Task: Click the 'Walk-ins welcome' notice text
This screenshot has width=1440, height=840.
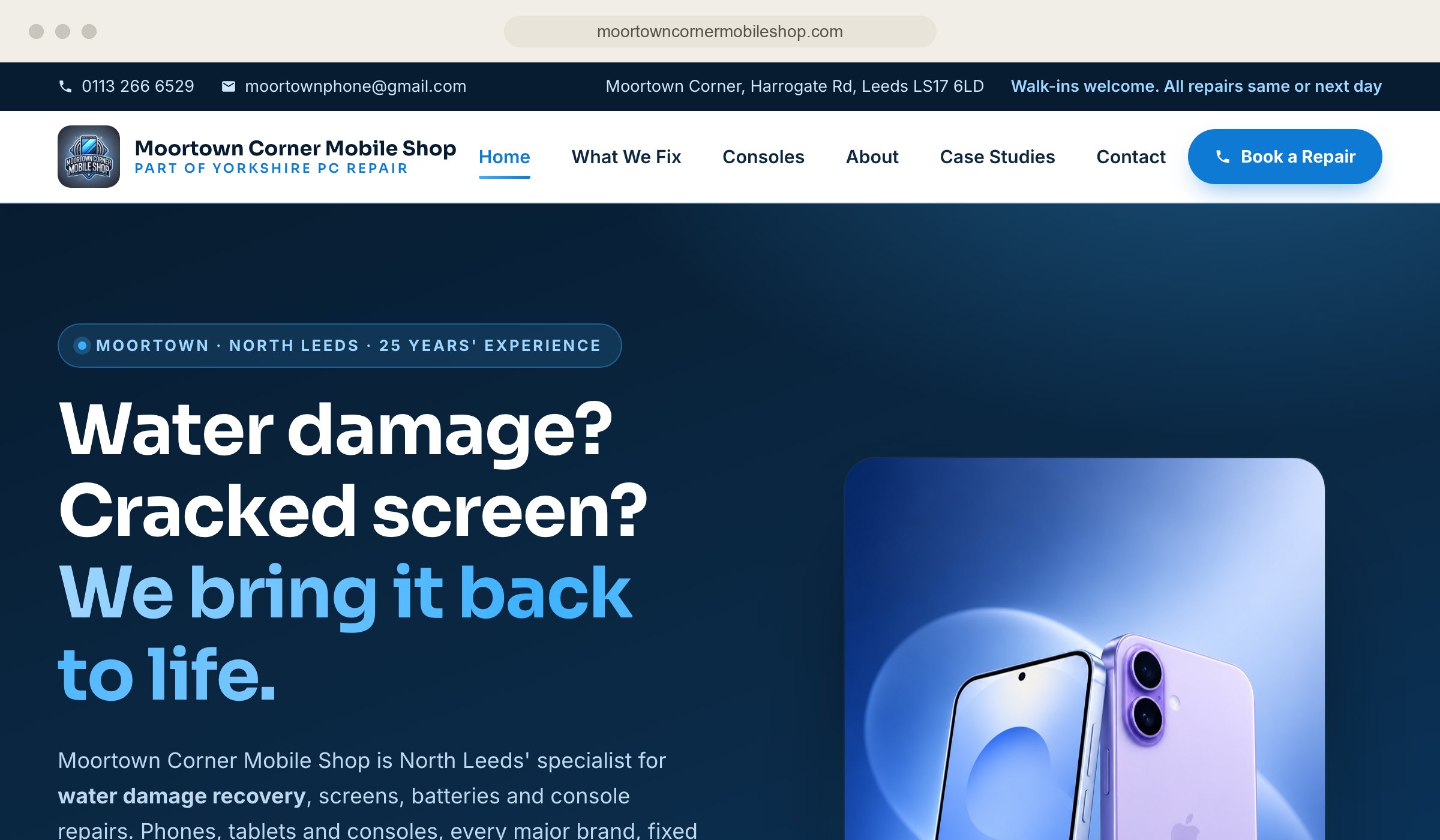Action: [x=1196, y=86]
